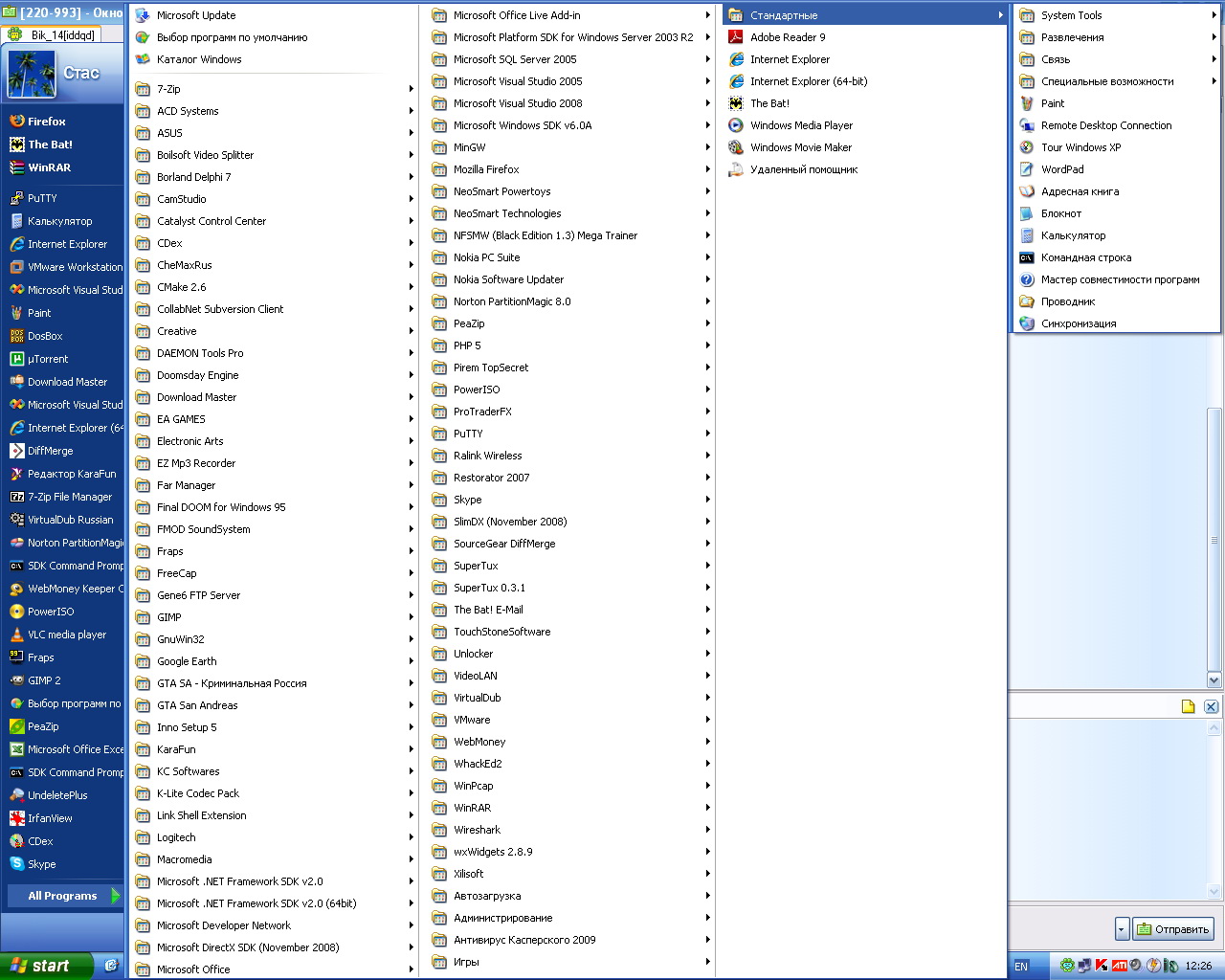Launch µTorrent from recent programs list
Screen dimensions: 1225x980
[x=48, y=359]
